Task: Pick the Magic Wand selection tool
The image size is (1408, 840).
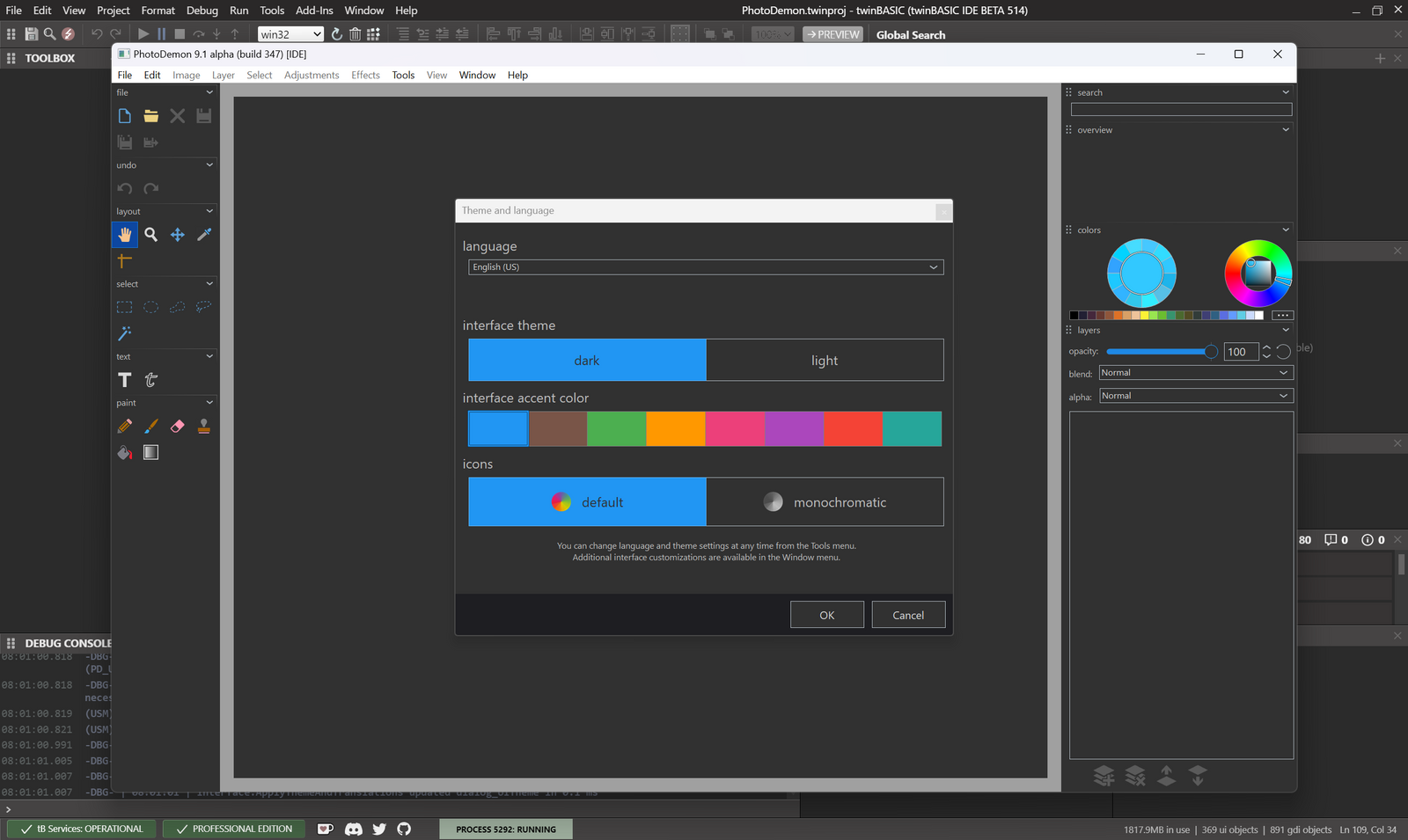Action: click(124, 333)
